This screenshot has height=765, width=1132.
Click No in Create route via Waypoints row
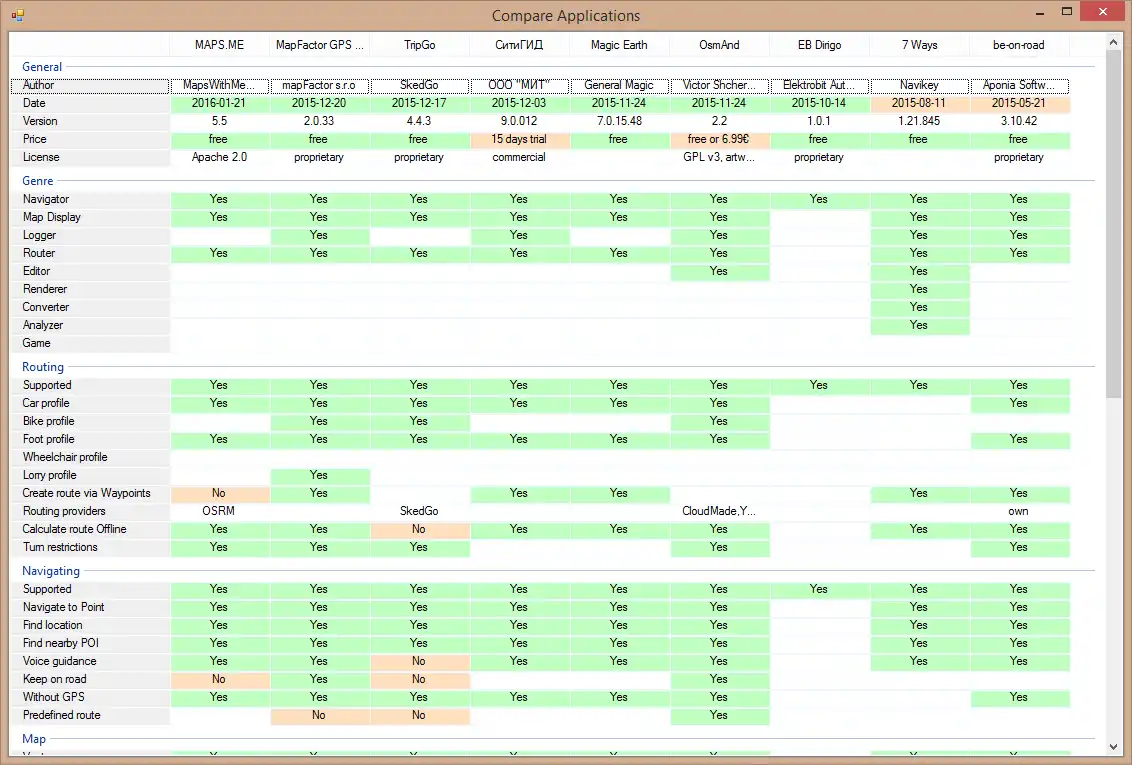[x=219, y=494]
